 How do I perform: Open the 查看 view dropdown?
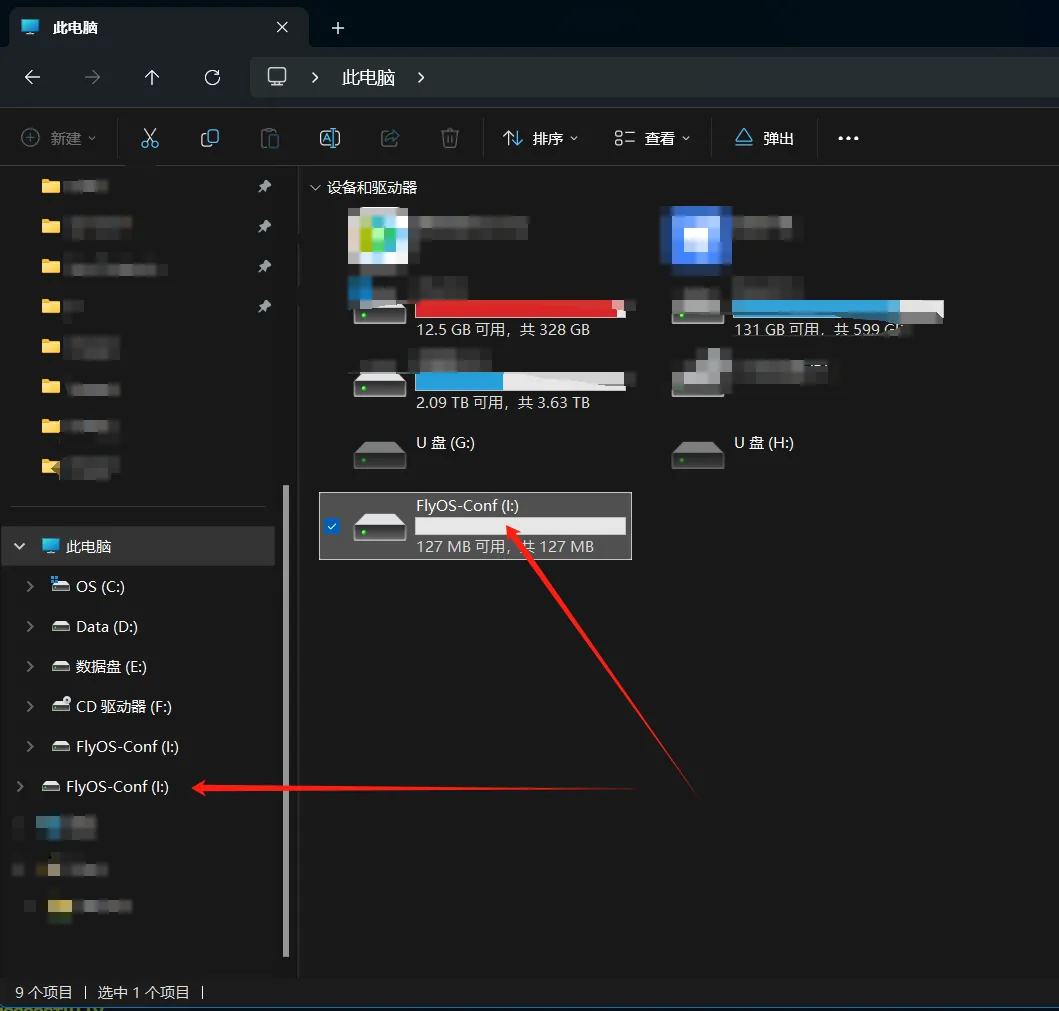[653, 138]
